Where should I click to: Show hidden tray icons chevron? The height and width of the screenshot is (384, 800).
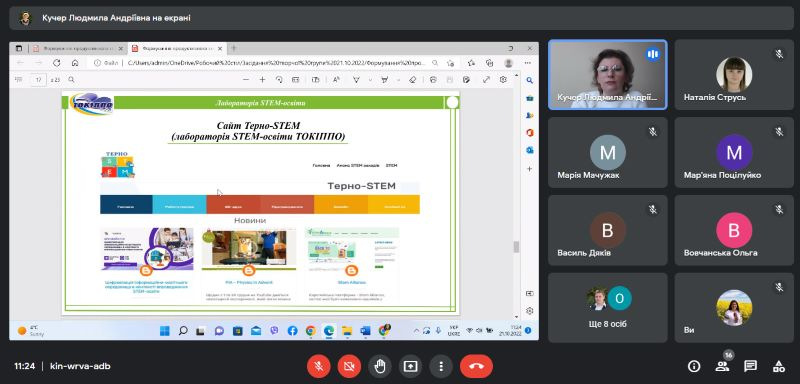(x=416, y=330)
